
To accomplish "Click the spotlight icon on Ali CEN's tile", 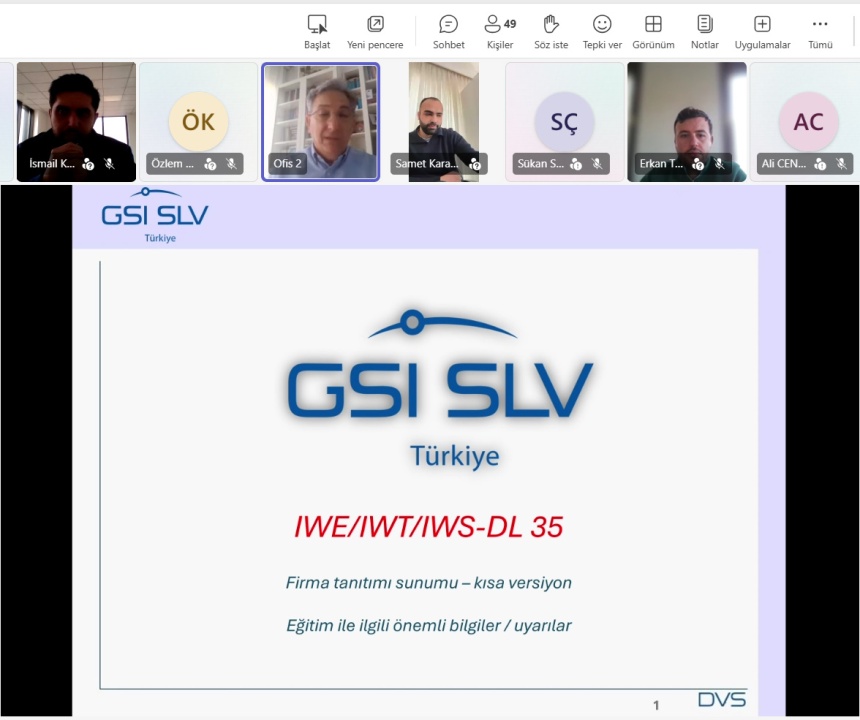I will (x=822, y=163).
